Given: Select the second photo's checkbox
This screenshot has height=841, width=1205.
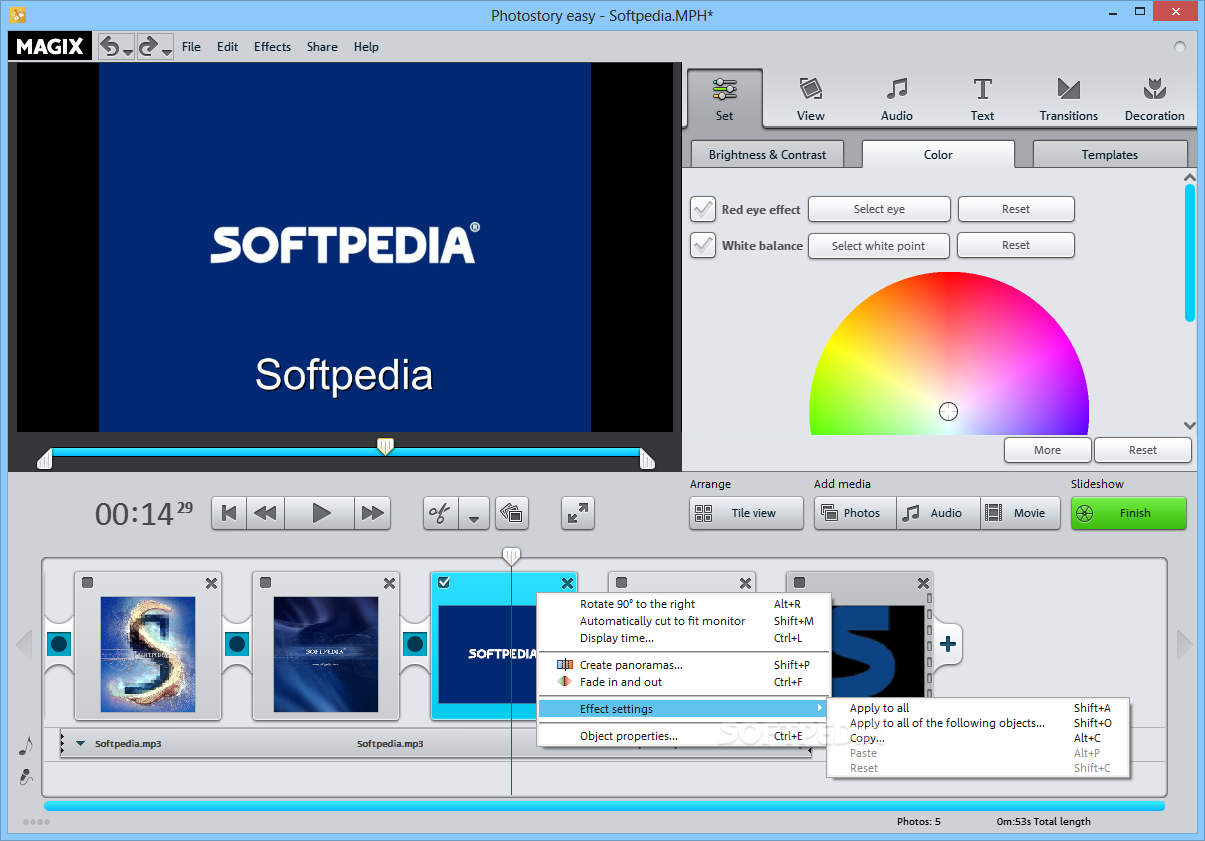Looking at the screenshot, I should 266,583.
